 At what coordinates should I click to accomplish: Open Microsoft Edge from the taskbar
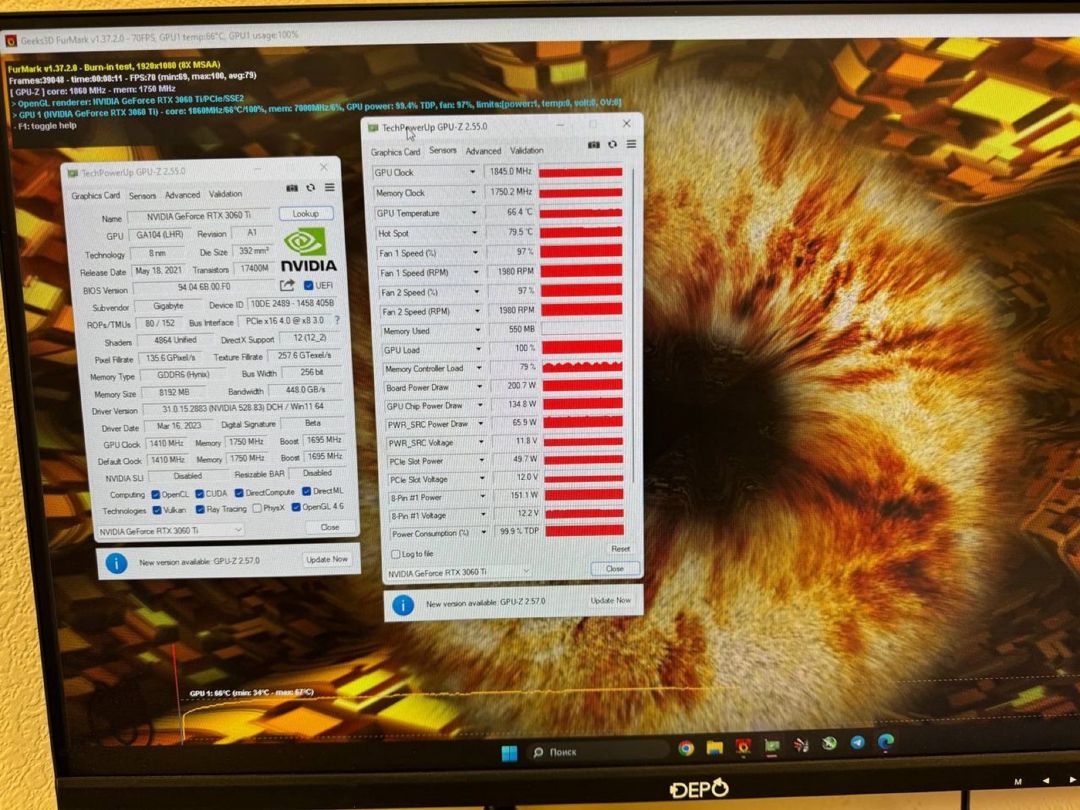(x=886, y=741)
